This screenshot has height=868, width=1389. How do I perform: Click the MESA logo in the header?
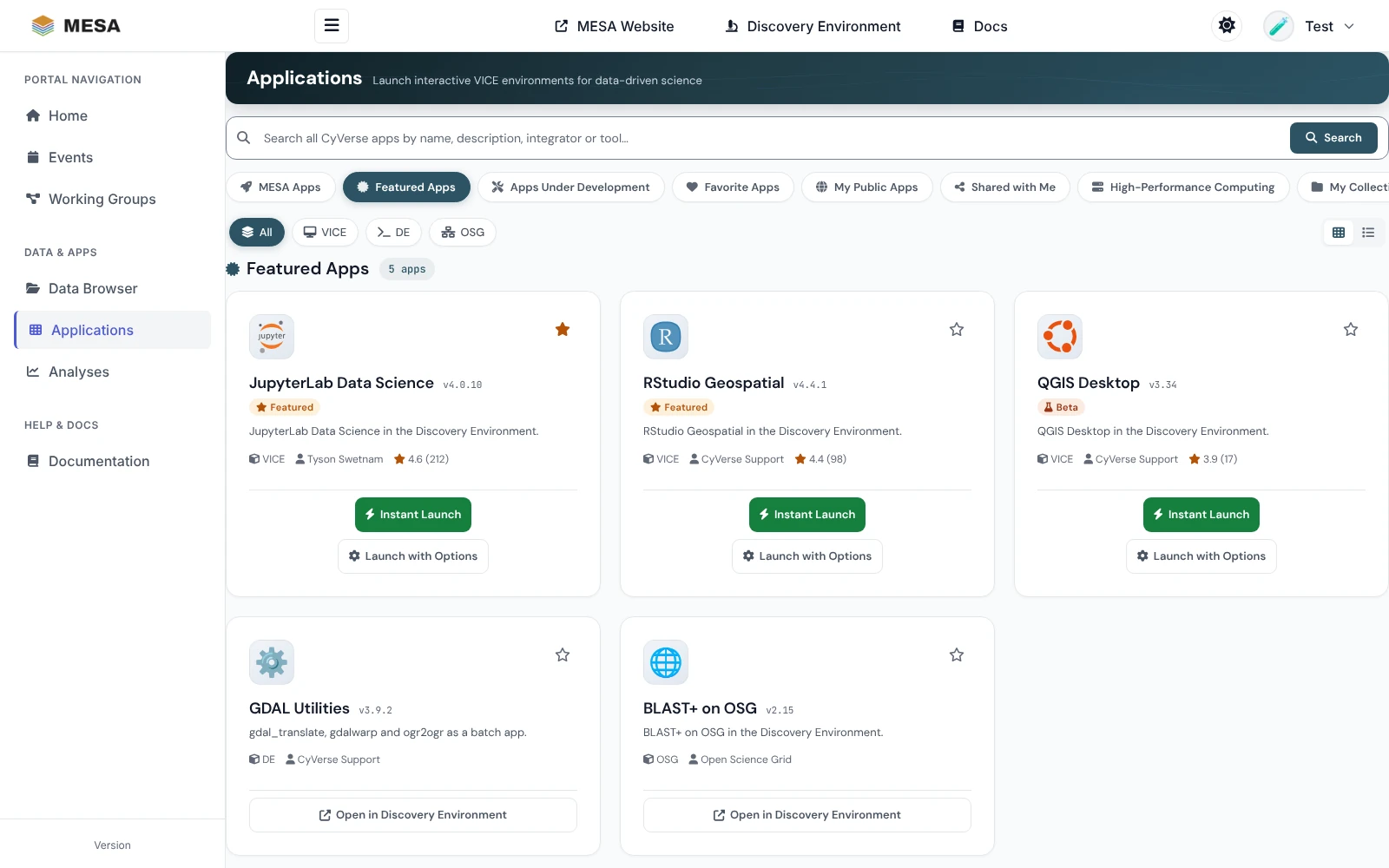76,26
